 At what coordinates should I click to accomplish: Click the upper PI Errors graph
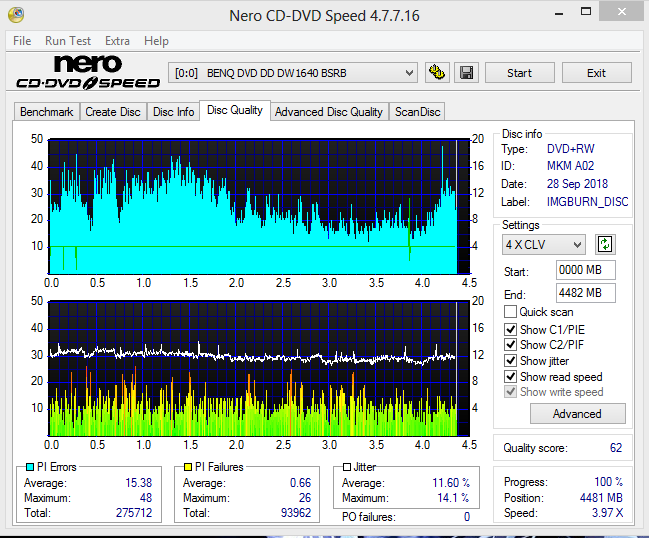pyautogui.click(x=260, y=206)
